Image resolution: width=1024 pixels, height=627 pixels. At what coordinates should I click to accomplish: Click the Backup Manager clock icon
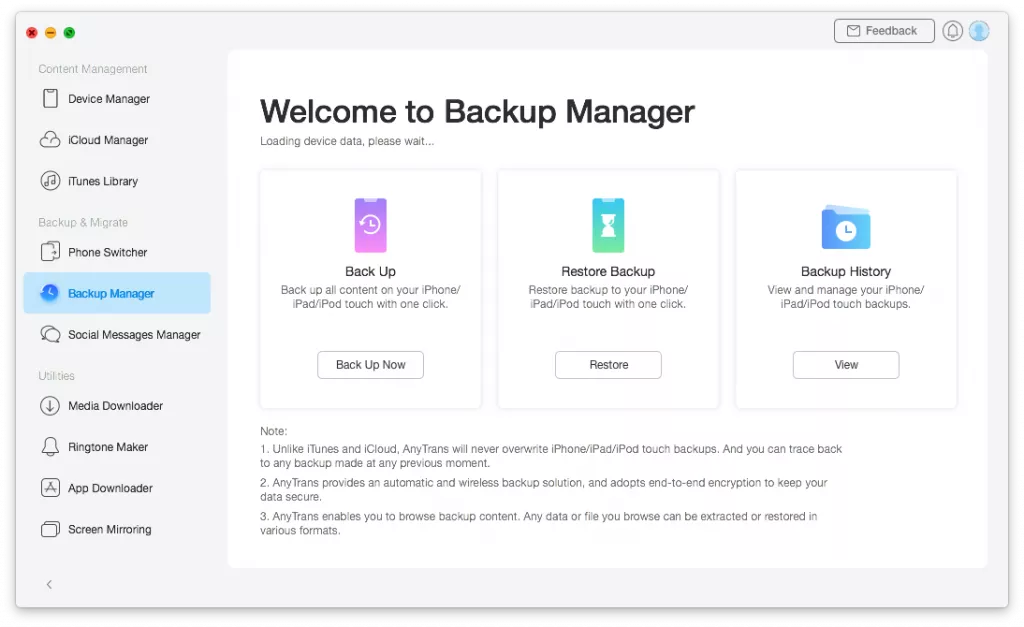pos(50,293)
